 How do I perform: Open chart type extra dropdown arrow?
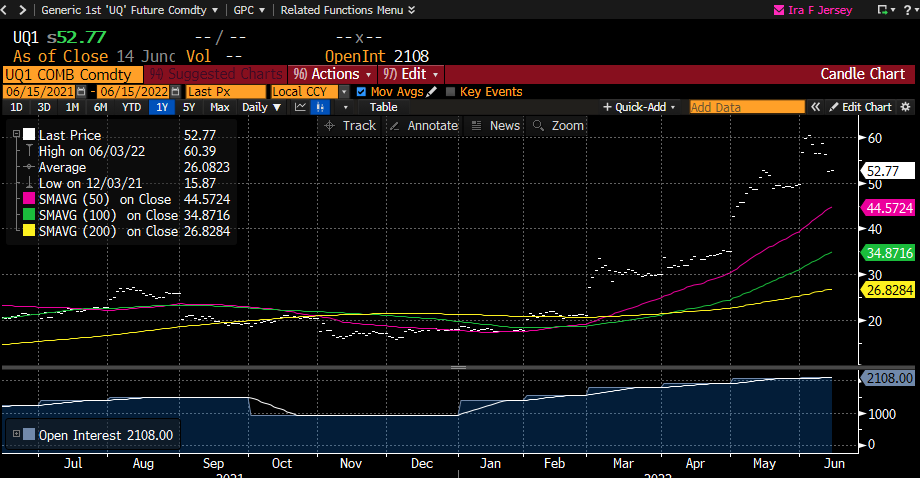point(346,107)
